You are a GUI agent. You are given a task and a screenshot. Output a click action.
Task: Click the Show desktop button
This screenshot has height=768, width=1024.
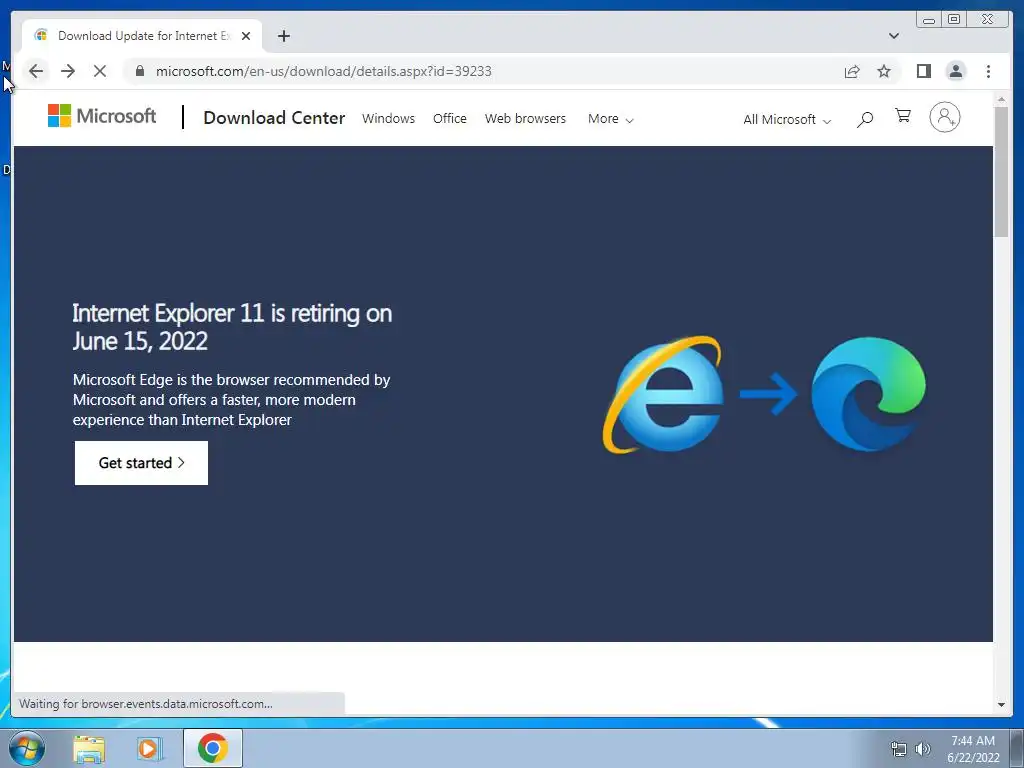tap(1016, 748)
